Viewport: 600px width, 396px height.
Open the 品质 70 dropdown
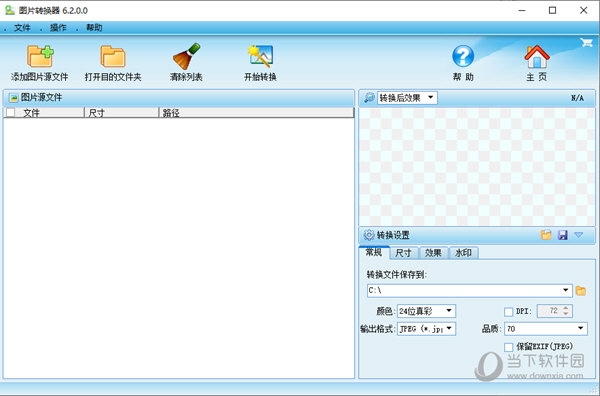[x=580, y=328]
